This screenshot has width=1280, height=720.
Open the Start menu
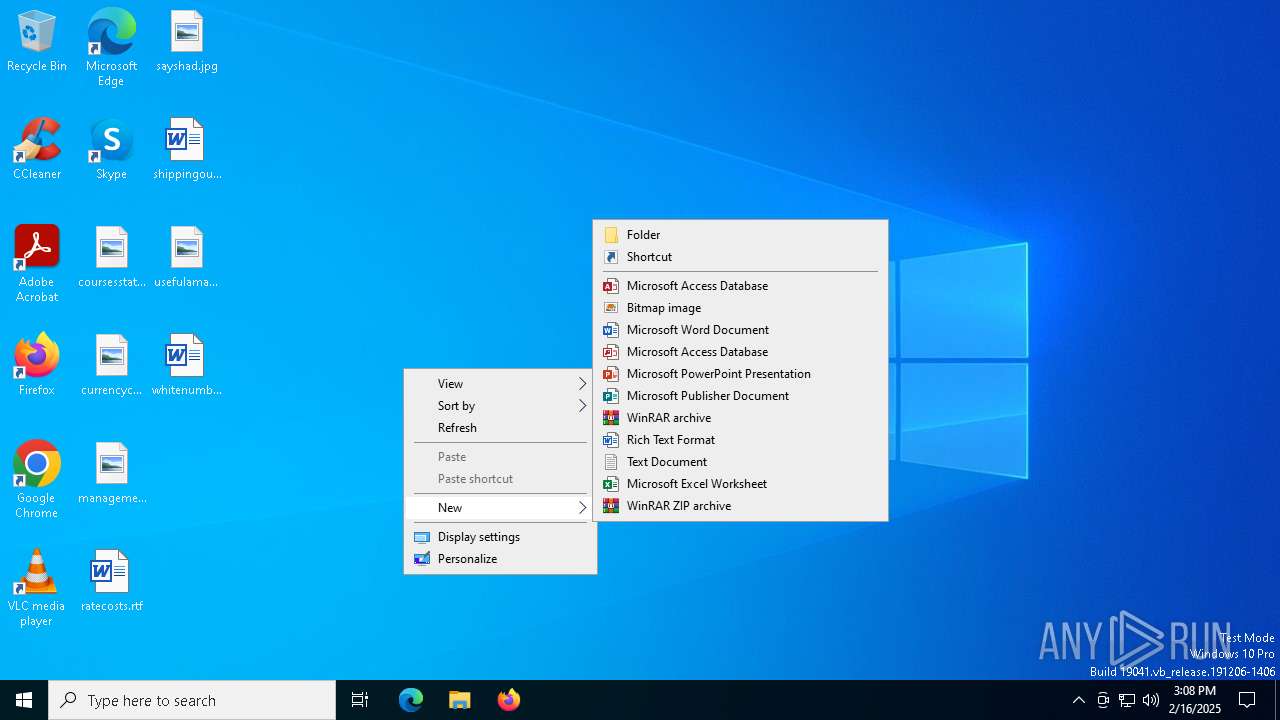[24, 700]
